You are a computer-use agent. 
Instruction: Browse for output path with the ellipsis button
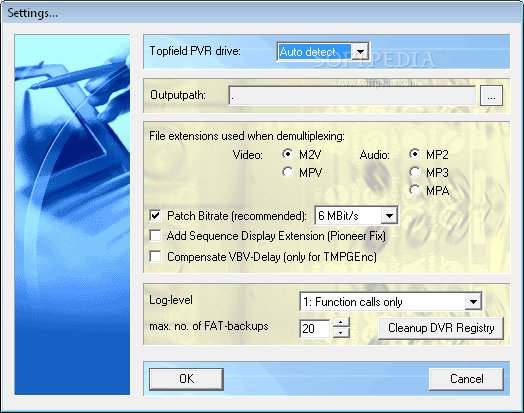point(491,96)
